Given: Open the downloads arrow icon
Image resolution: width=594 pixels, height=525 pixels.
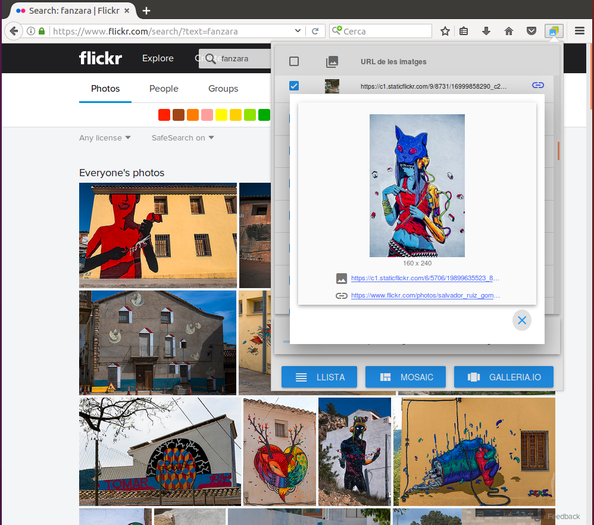Looking at the screenshot, I should 486,31.
